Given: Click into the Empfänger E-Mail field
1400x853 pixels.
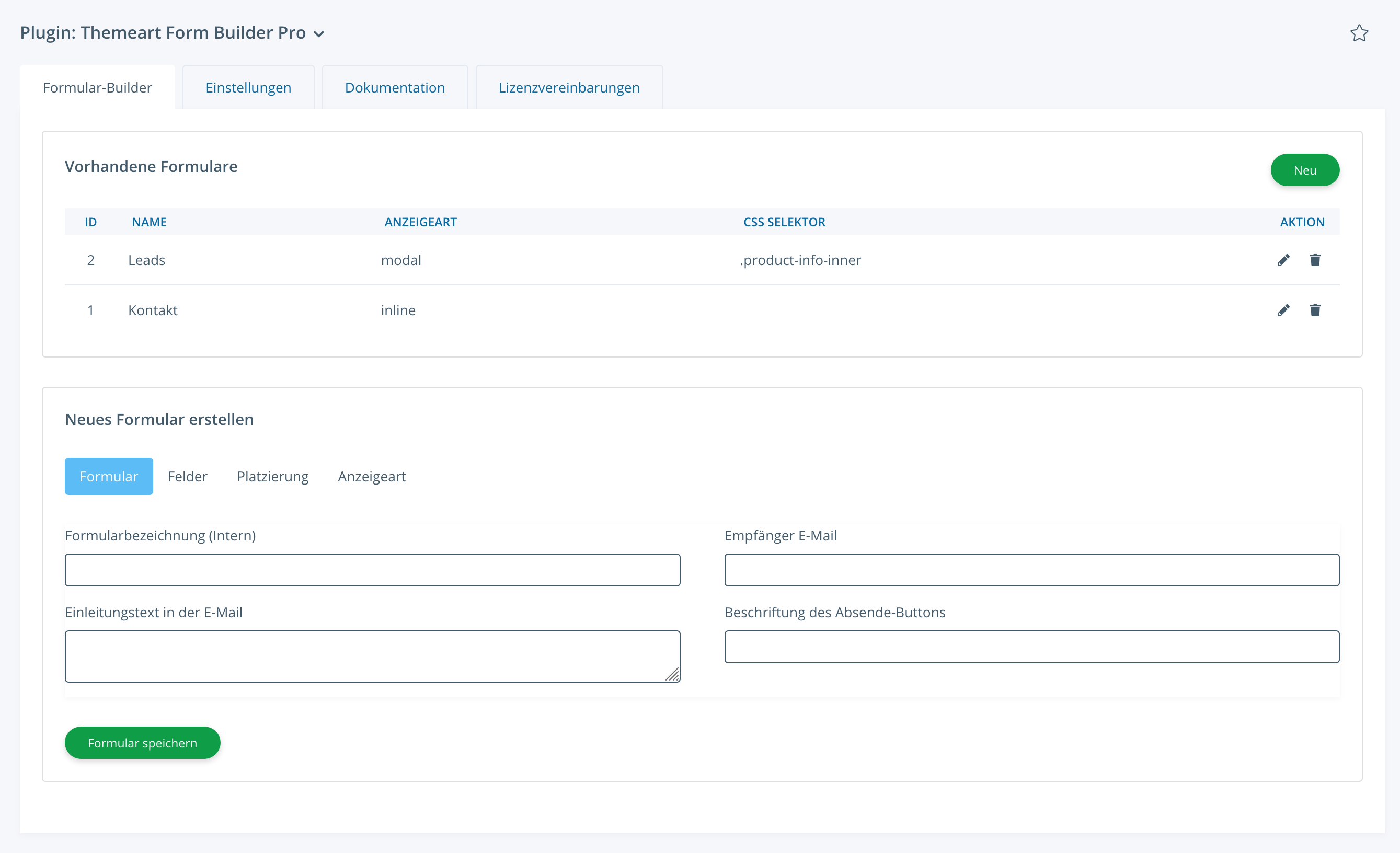Looking at the screenshot, I should 1031,570.
